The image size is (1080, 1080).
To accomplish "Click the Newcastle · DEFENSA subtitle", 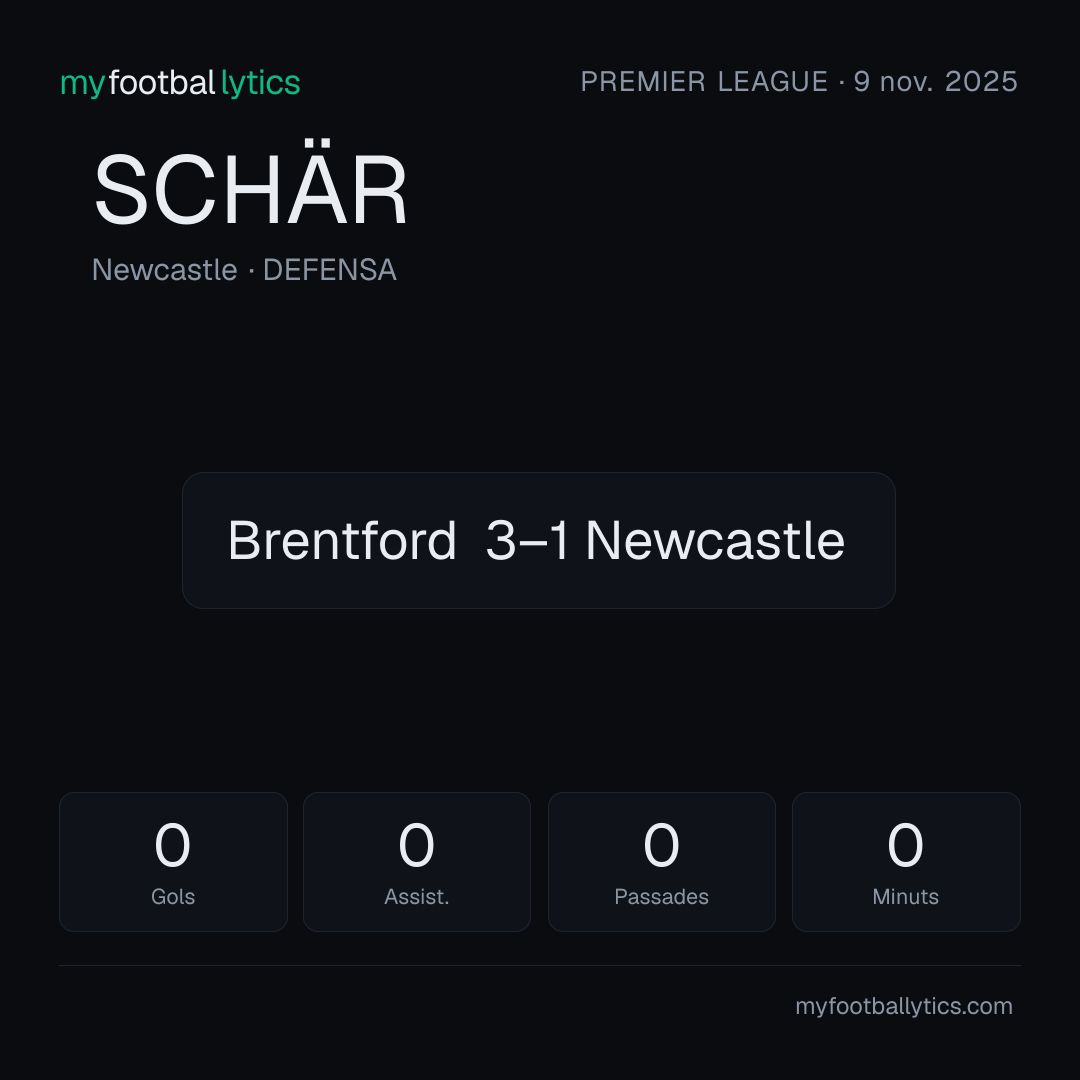I will pyautogui.click(x=245, y=270).
